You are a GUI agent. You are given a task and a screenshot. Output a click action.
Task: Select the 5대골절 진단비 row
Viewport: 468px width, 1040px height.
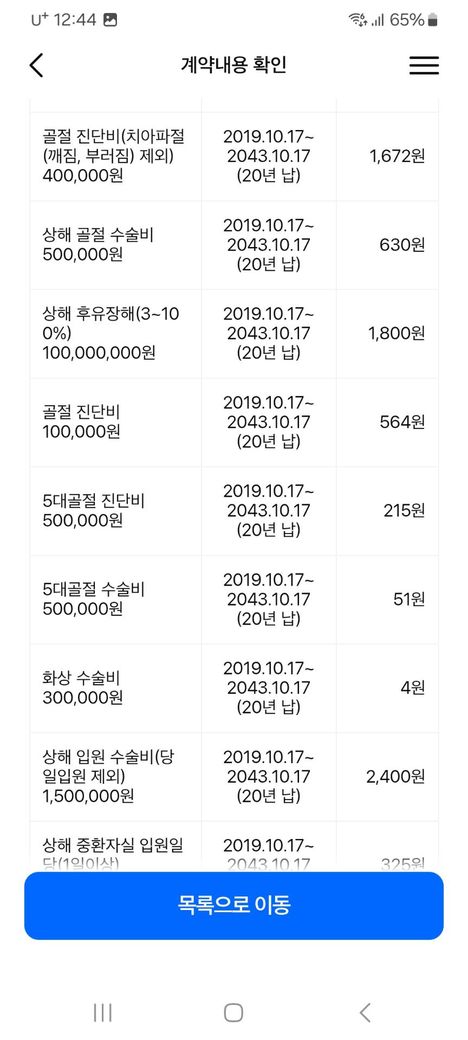tap(233, 511)
